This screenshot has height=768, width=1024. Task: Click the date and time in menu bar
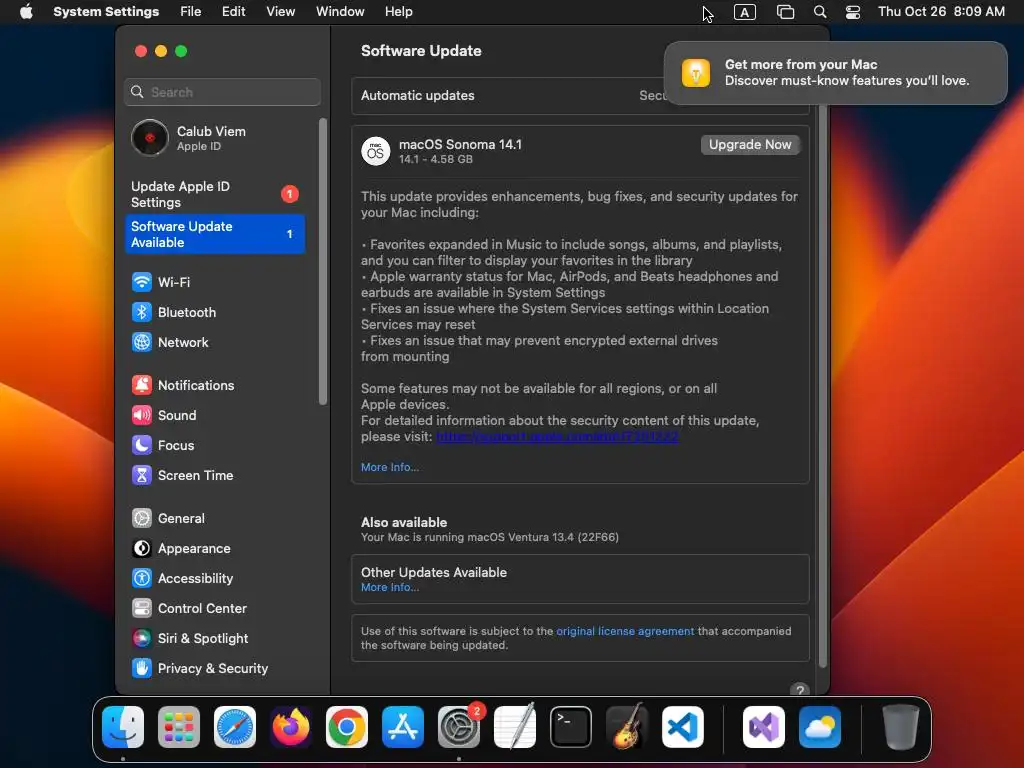click(941, 12)
